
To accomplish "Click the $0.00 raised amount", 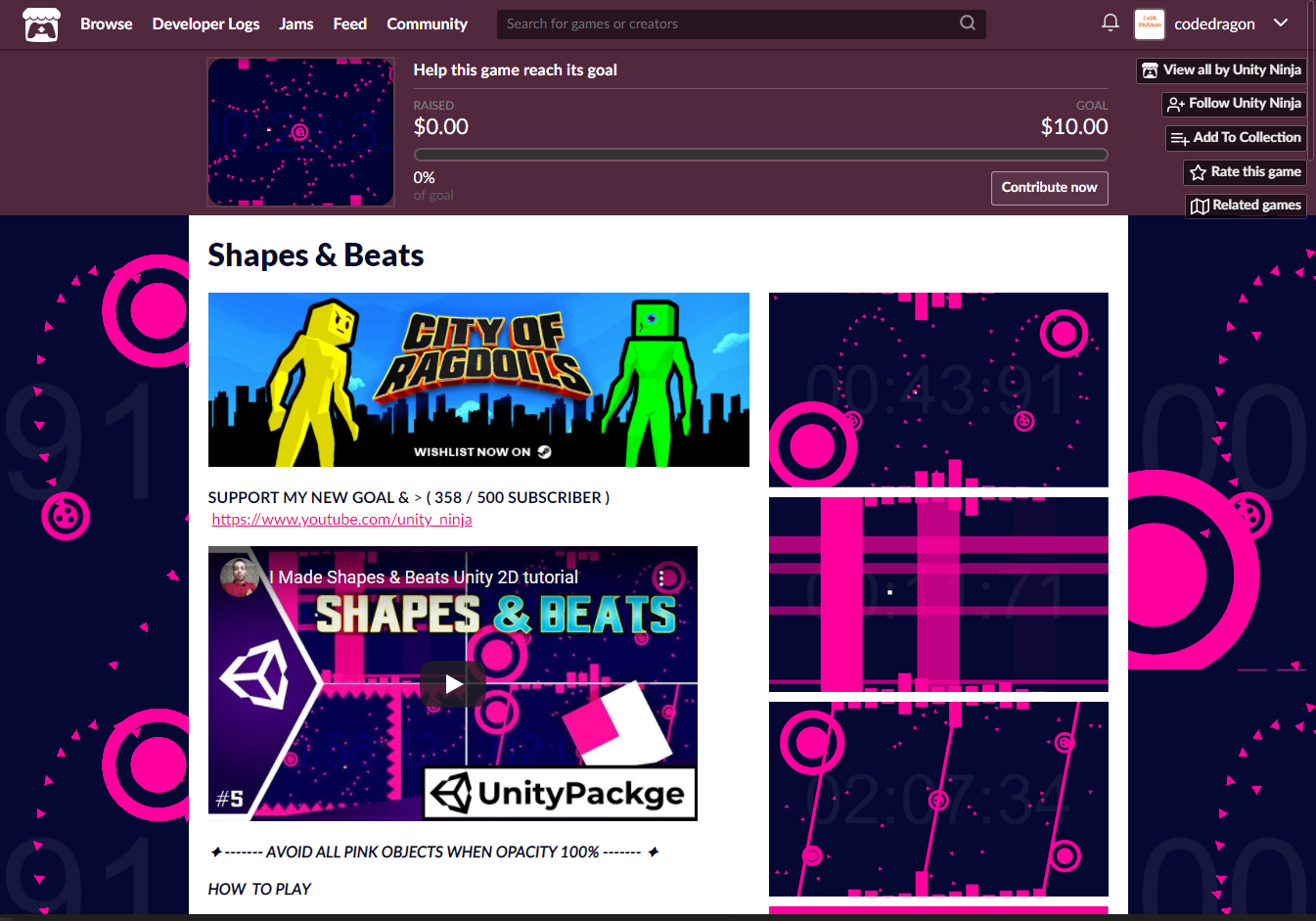I will pos(441,126).
